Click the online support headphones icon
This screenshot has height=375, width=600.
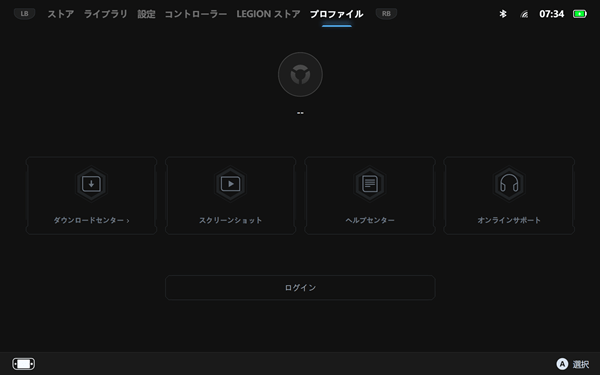tap(509, 184)
